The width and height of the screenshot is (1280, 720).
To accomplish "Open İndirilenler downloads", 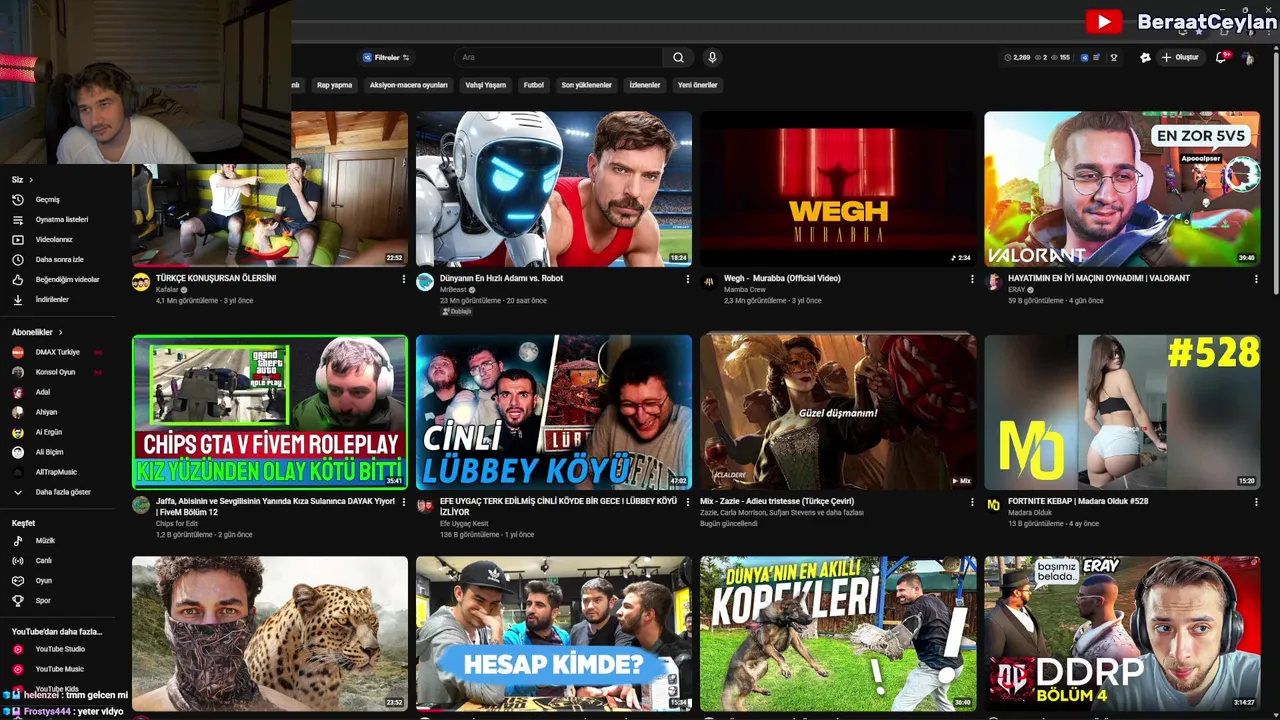I will (x=52, y=299).
